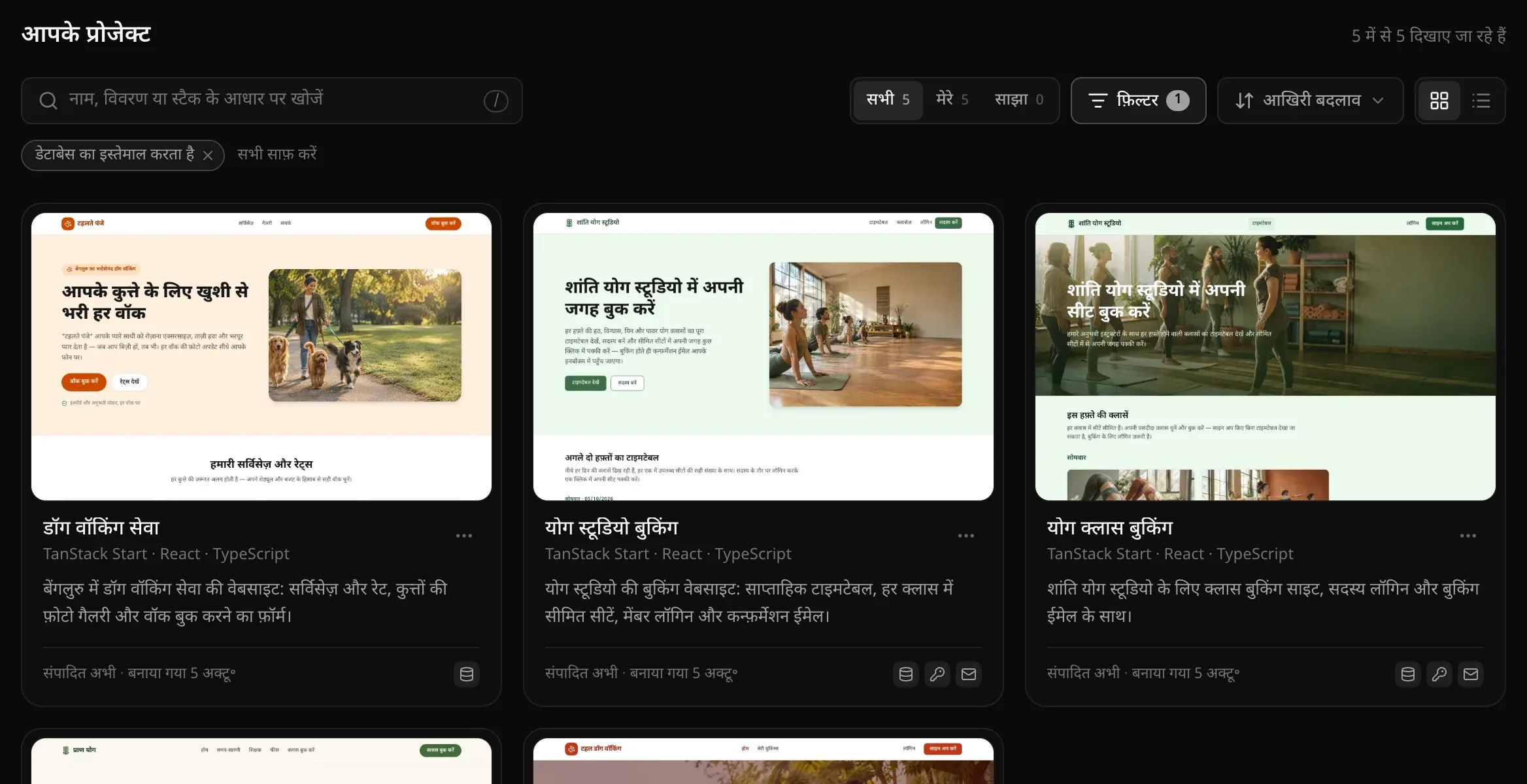Switch to grid view layout

click(x=1439, y=101)
